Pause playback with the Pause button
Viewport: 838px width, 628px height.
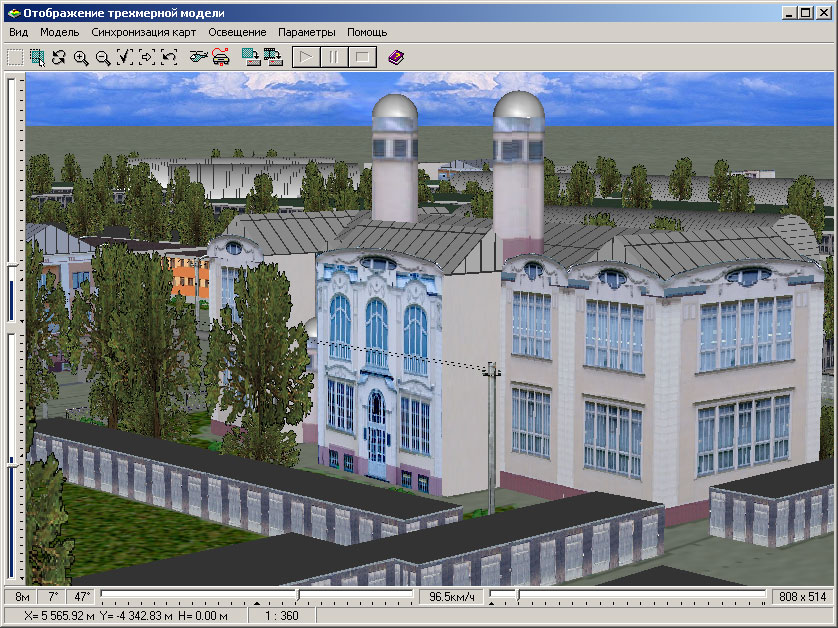(x=334, y=57)
